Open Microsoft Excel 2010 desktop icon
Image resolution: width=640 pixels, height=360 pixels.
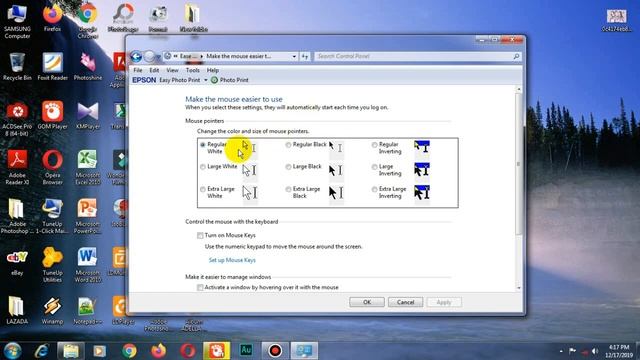88,167
